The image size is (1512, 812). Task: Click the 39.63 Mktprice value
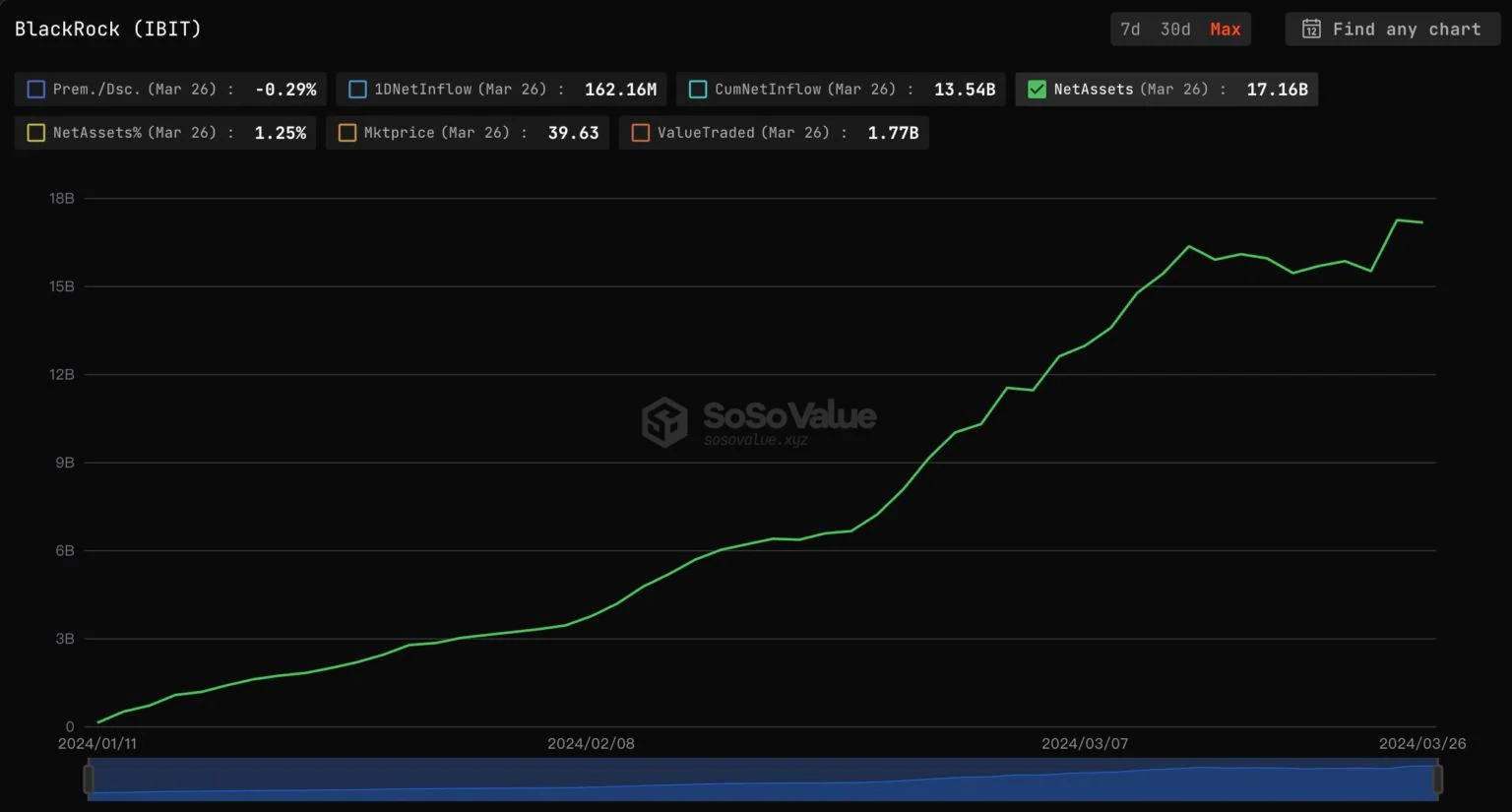pyautogui.click(x=573, y=133)
